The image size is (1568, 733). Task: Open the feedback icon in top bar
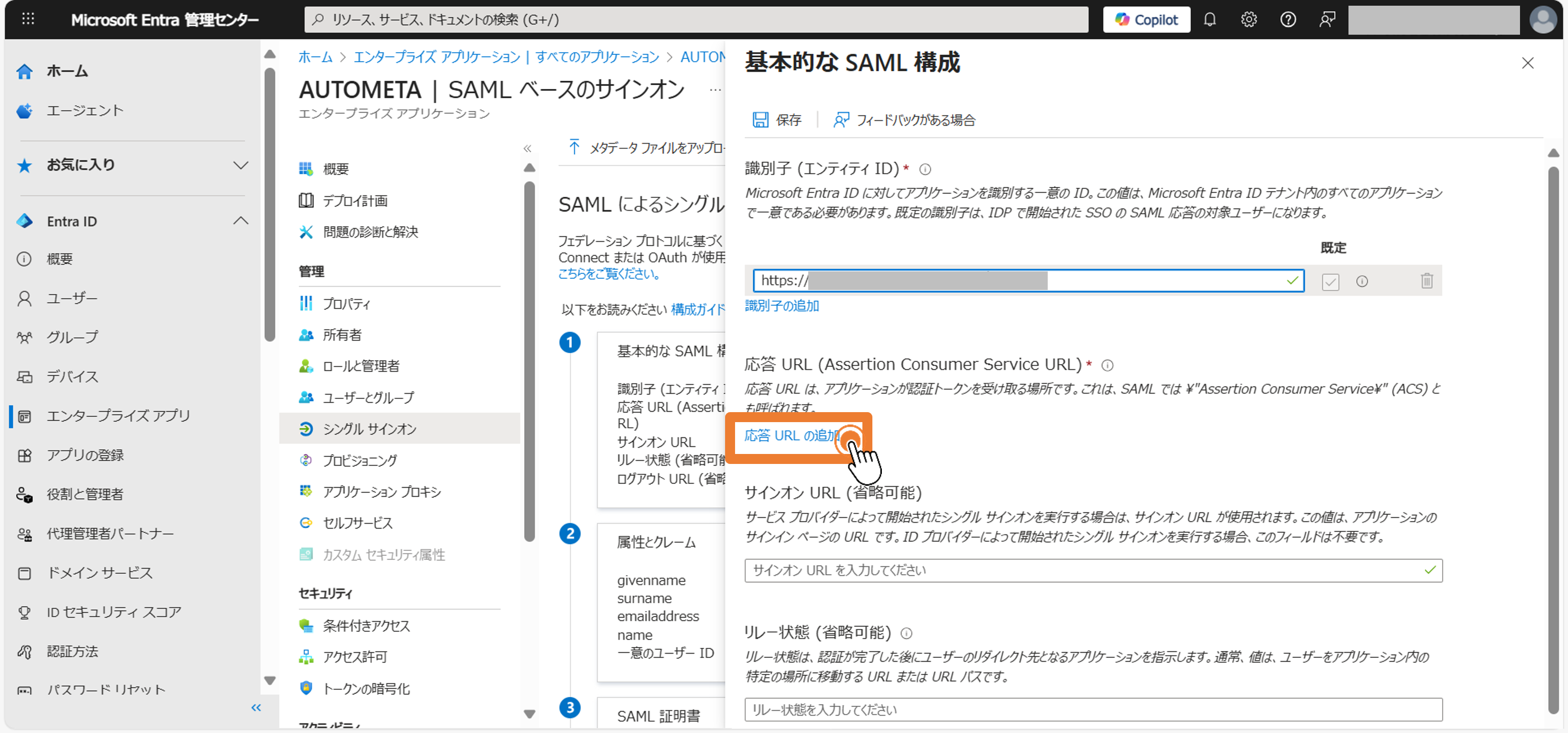click(1327, 19)
